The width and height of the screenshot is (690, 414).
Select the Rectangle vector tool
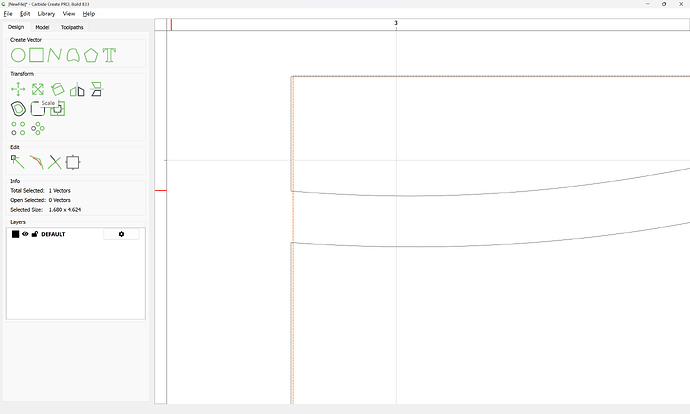coord(36,55)
